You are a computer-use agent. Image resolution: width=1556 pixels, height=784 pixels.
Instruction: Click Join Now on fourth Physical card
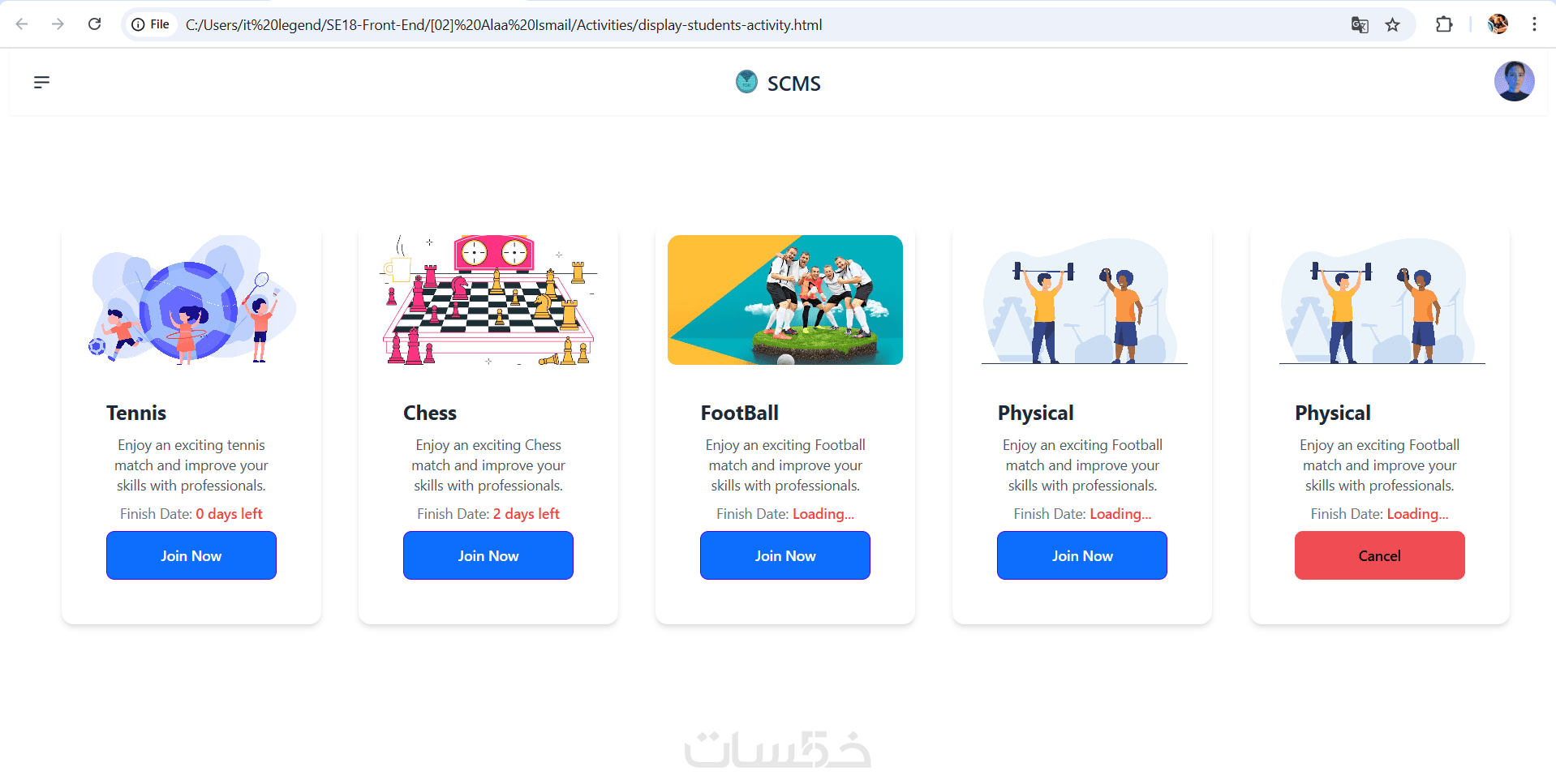tap(1082, 555)
